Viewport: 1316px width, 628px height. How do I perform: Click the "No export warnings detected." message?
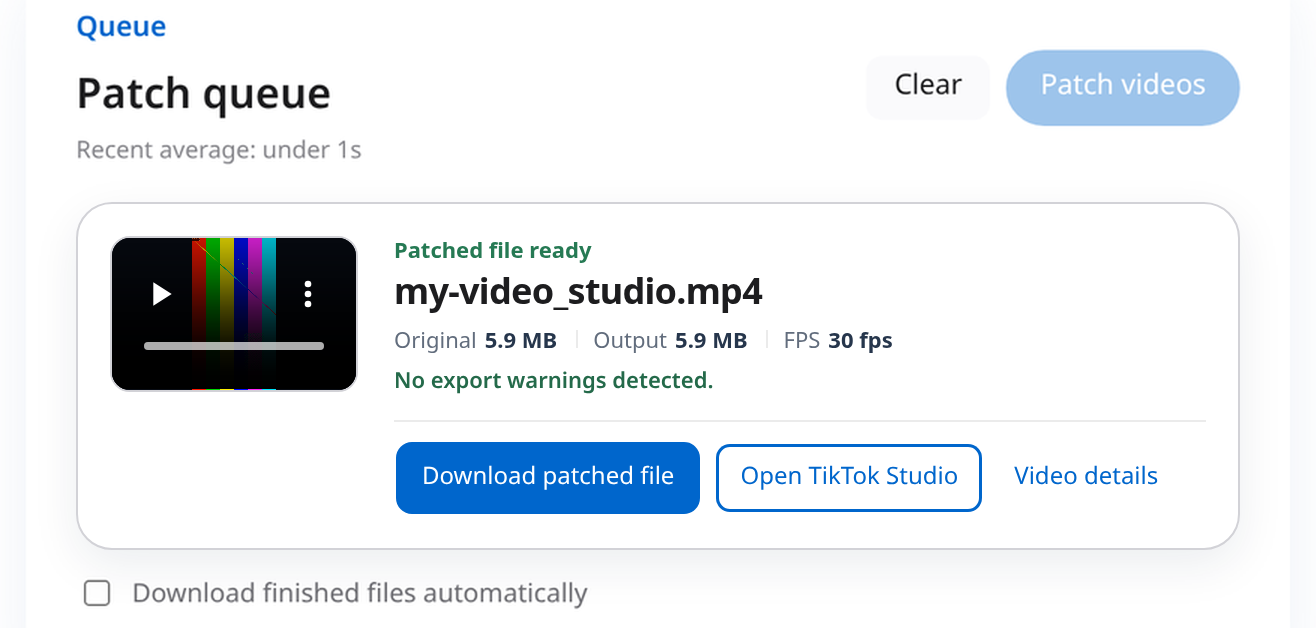point(554,381)
